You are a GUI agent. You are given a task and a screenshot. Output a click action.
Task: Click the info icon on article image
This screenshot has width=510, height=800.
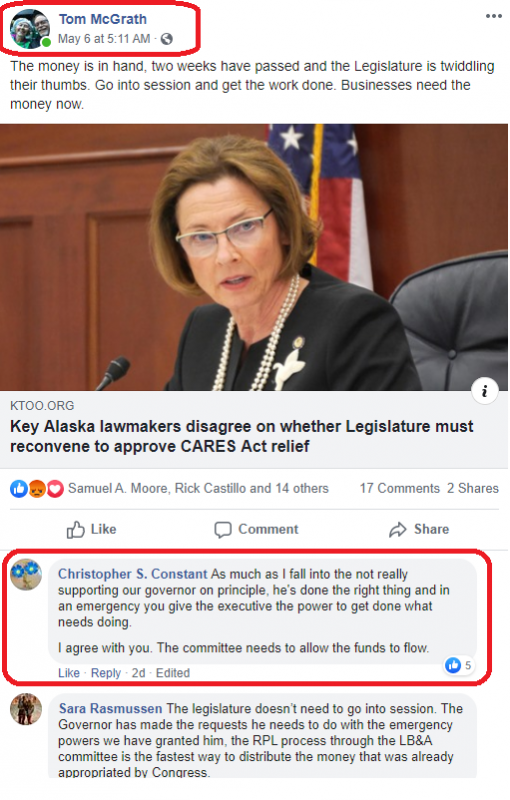tap(484, 391)
